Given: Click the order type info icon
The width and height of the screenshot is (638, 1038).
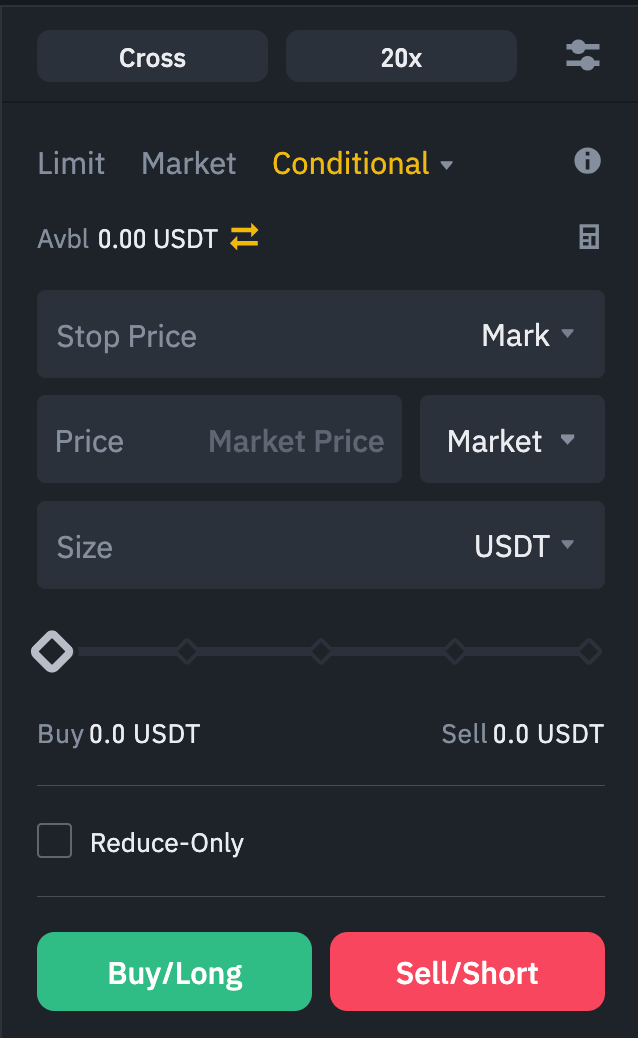Looking at the screenshot, I should tap(587, 161).
